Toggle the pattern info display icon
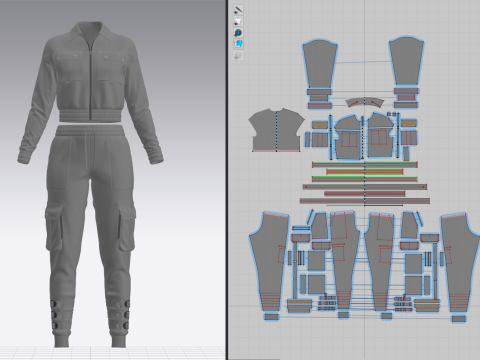The image size is (480, 360). tap(238, 33)
